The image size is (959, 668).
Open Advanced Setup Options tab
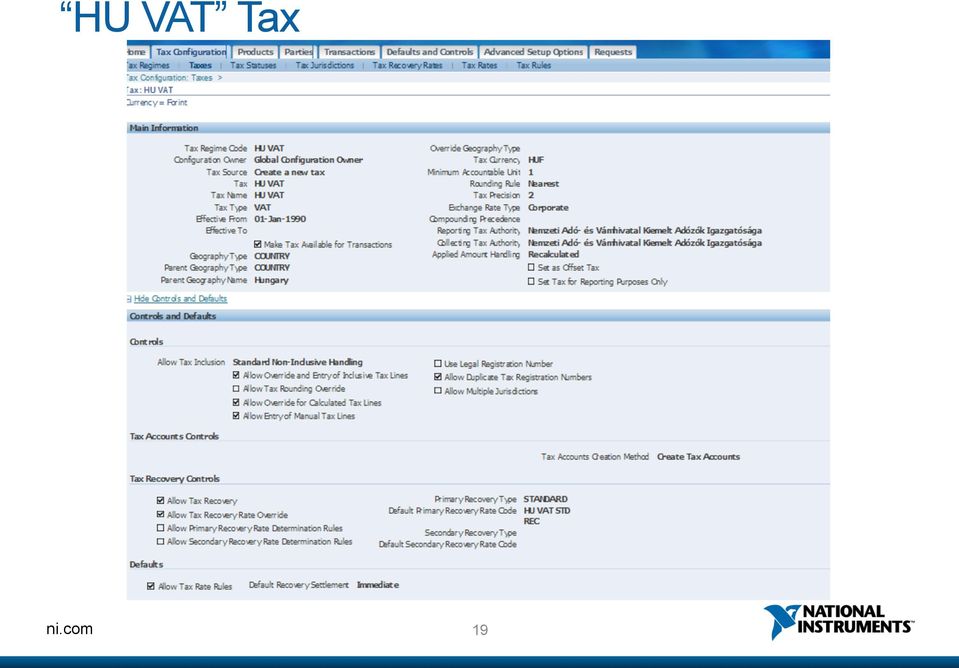click(533, 52)
